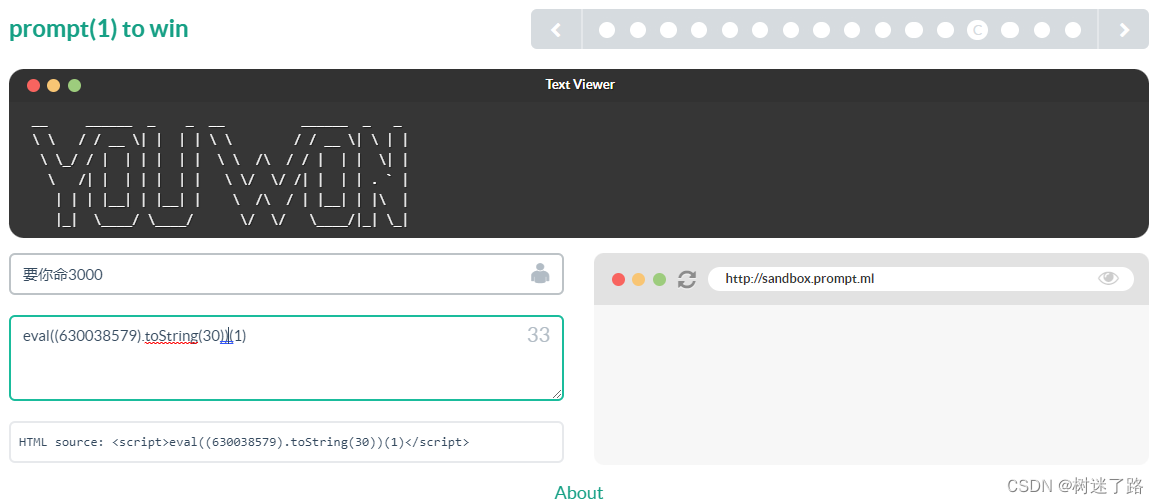Image resolution: width=1159 pixels, height=504 pixels.
Task: Go to the previous level with left chevron
Action: [557, 30]
